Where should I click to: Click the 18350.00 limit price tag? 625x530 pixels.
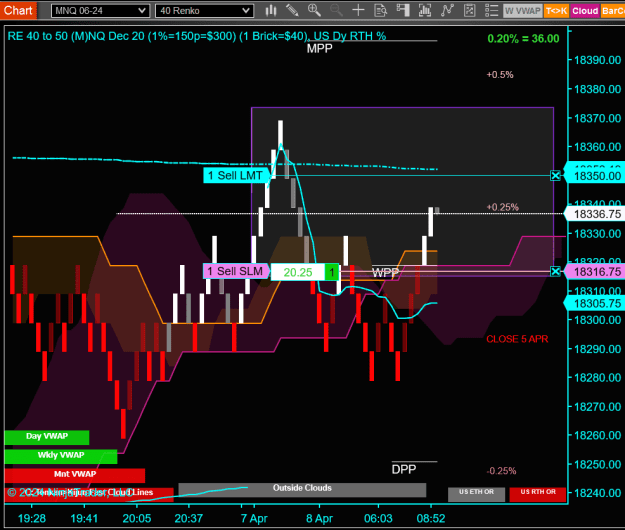click(x=596, y=176)
